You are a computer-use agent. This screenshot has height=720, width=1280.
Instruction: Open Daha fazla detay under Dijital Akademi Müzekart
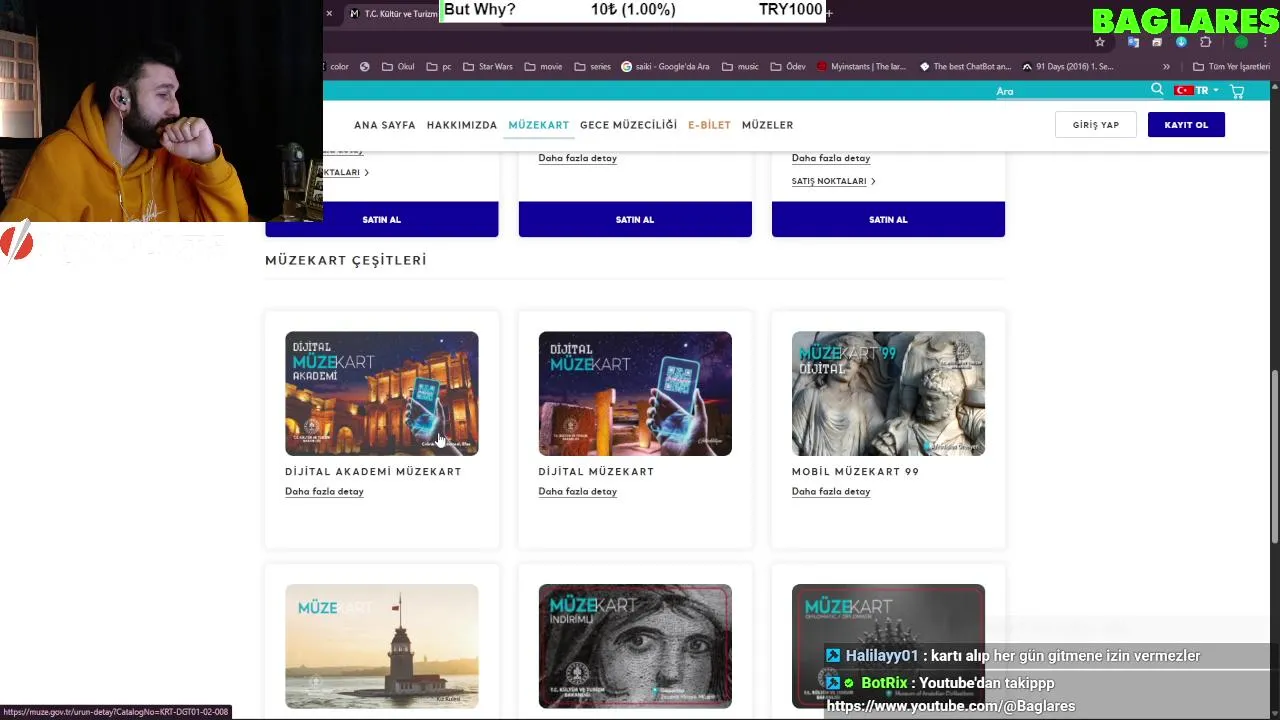click(324, 492)
